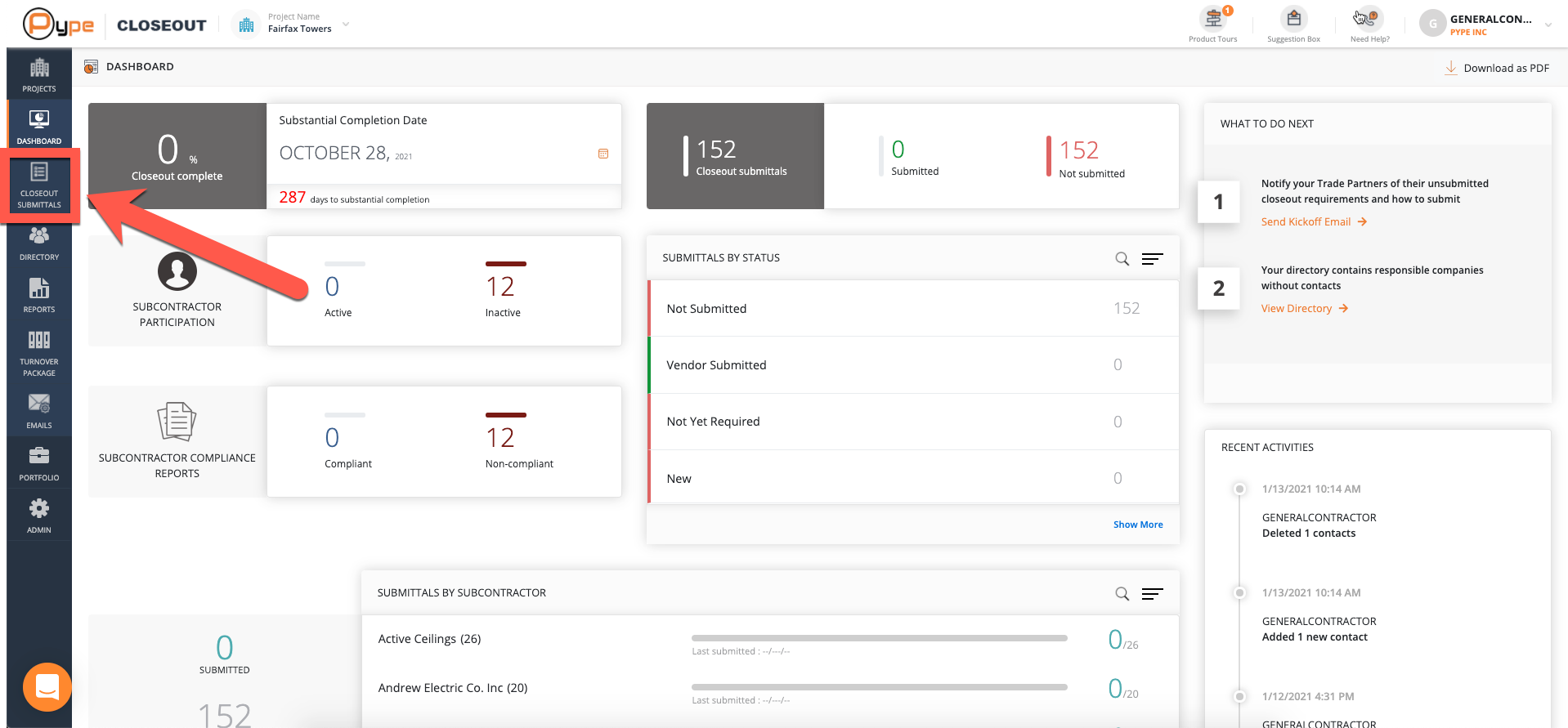Select the Not Submitted status row
This screenshot has height=728, width=1568.
(913, 309)
